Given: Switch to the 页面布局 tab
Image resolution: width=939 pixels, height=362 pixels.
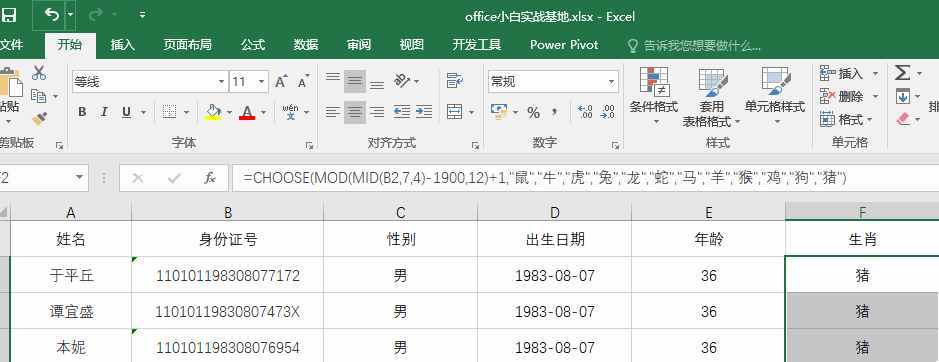Looking at the screenshot, I should (x=187, y=45).
